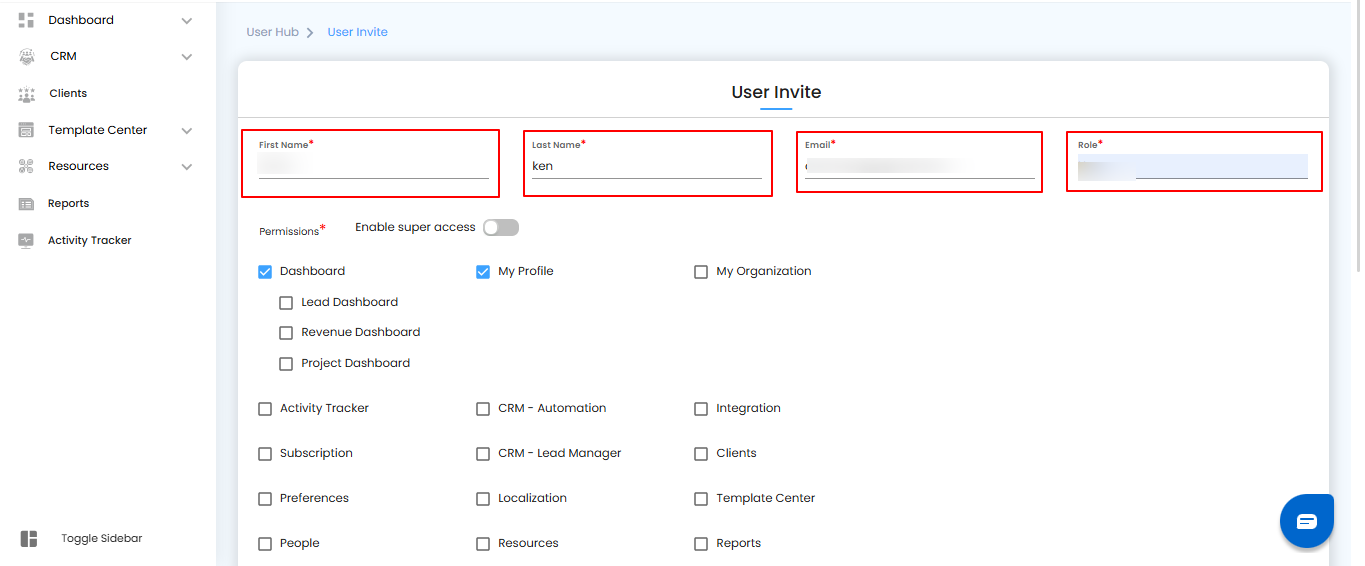Expand the Dashboard menu chevron
The height and width of the screenshot is (566, 1365).
[187, 21]
